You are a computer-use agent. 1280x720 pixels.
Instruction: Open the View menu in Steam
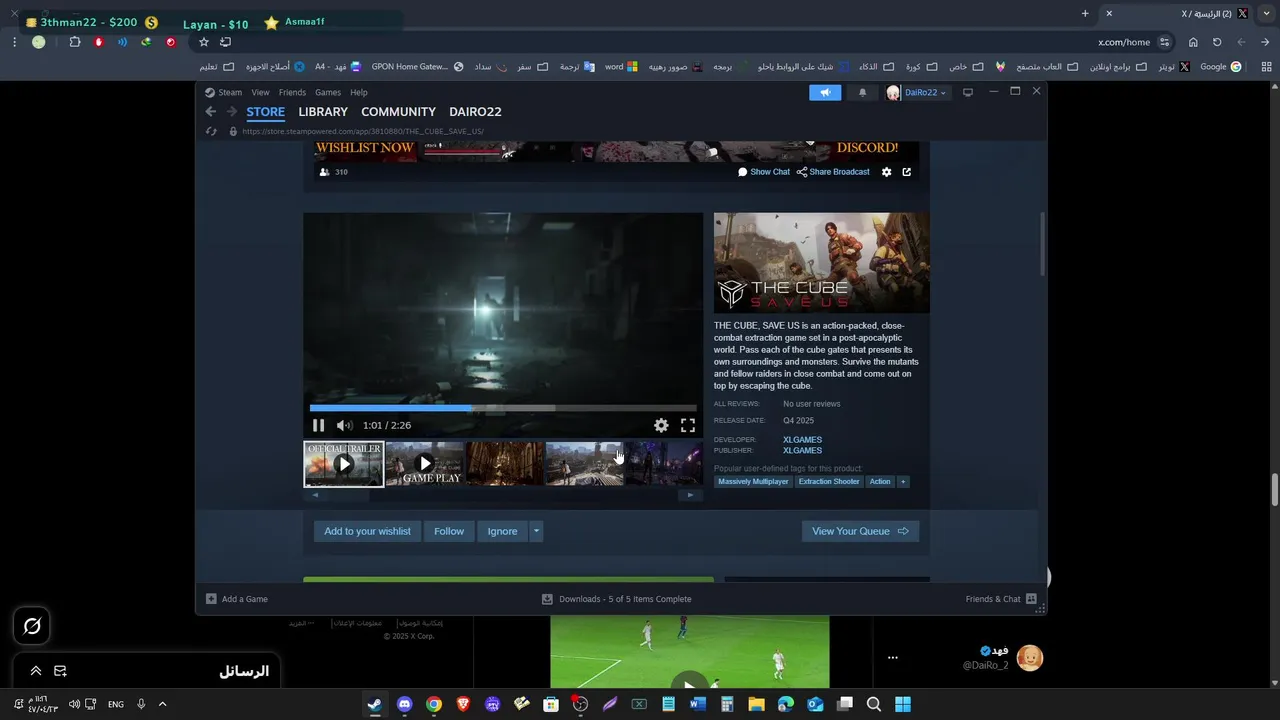click(x=260, y=92)
